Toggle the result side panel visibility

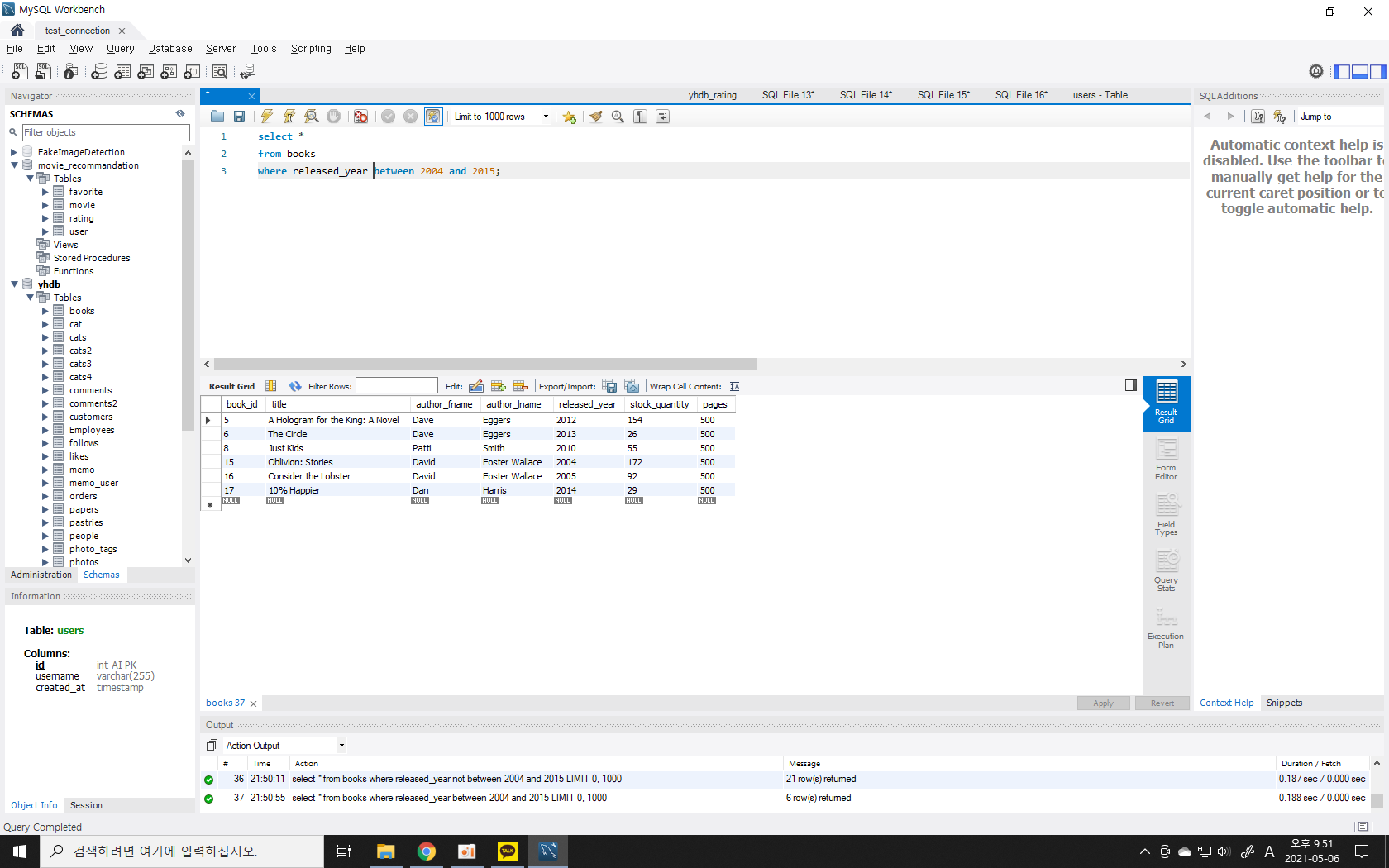[1131, 385]
